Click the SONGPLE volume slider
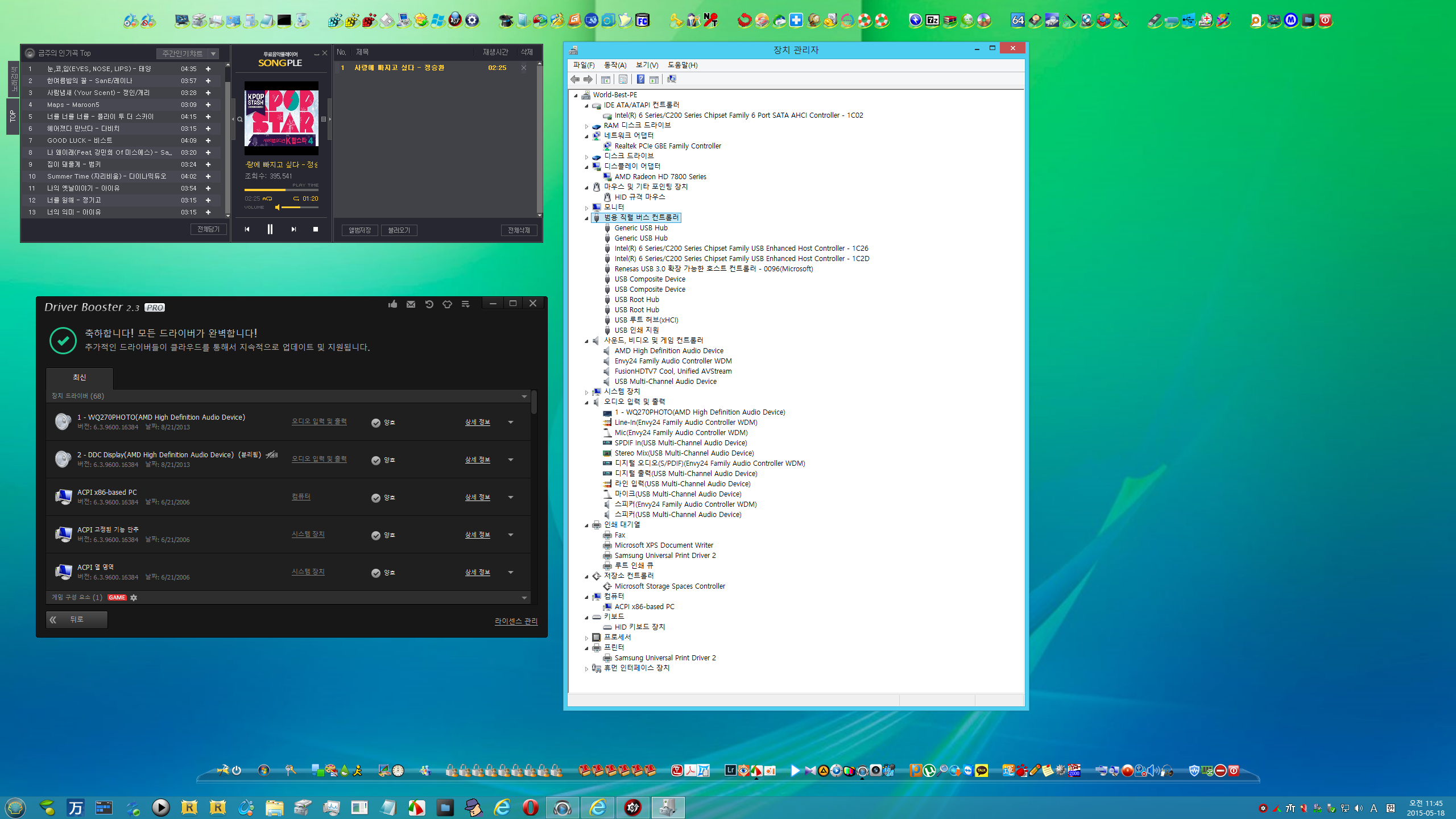This screenshot has height=819, width=1456. click(300, 208)
